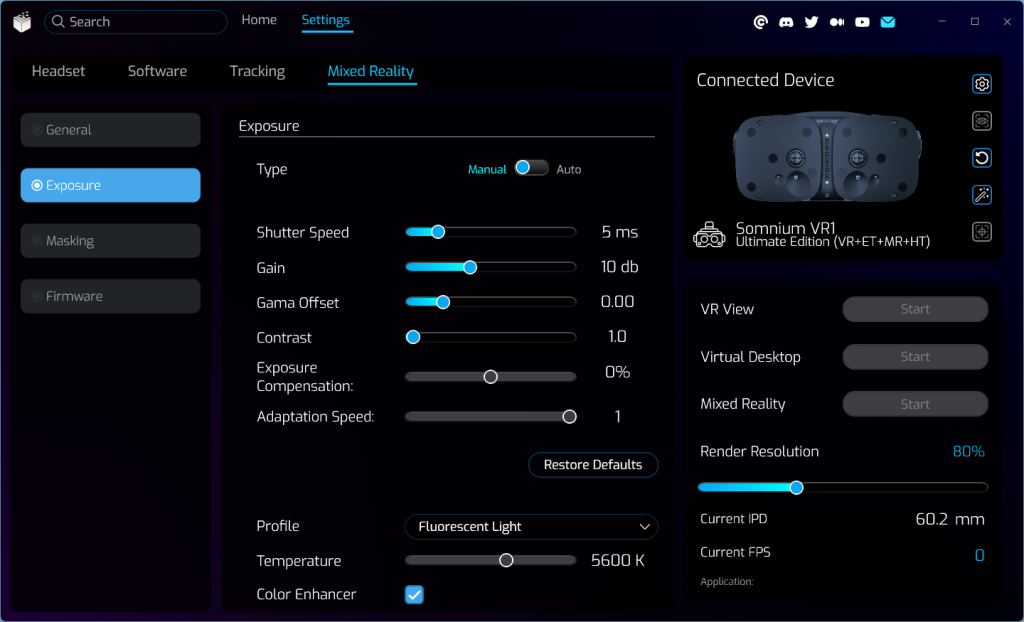This screenshot has width=1024, height=622.
Task: Click the eye tracking icon
Action: tap(982, 121)
